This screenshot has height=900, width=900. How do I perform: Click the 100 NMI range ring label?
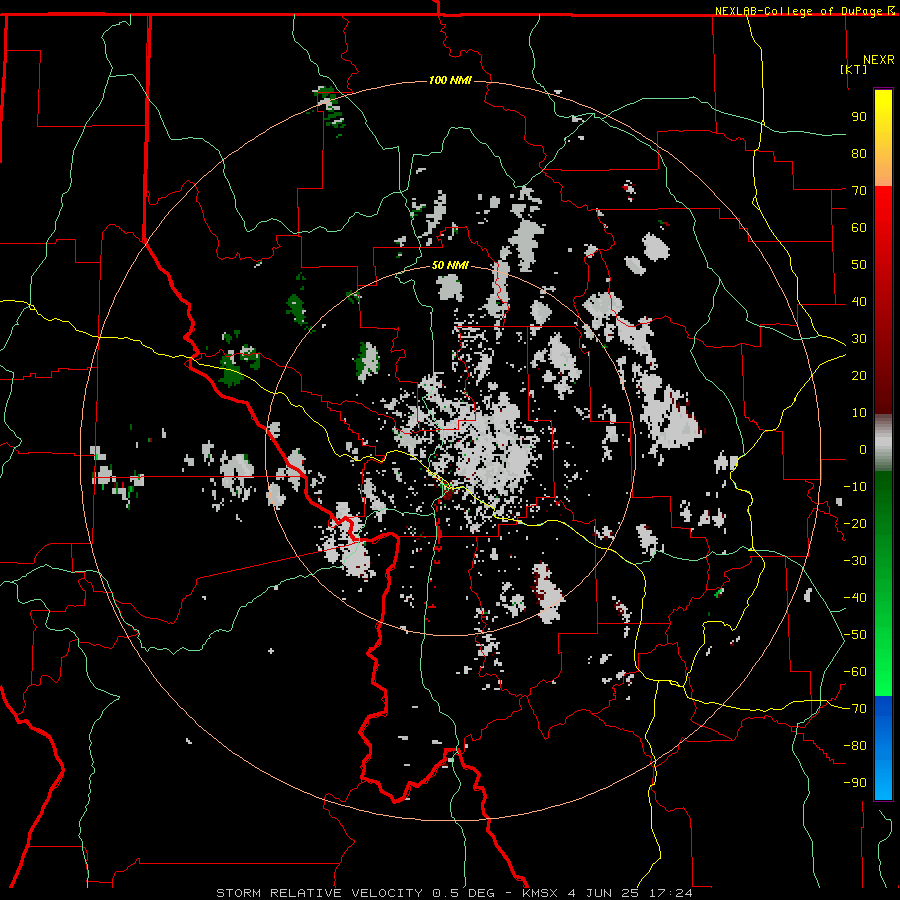450,80
